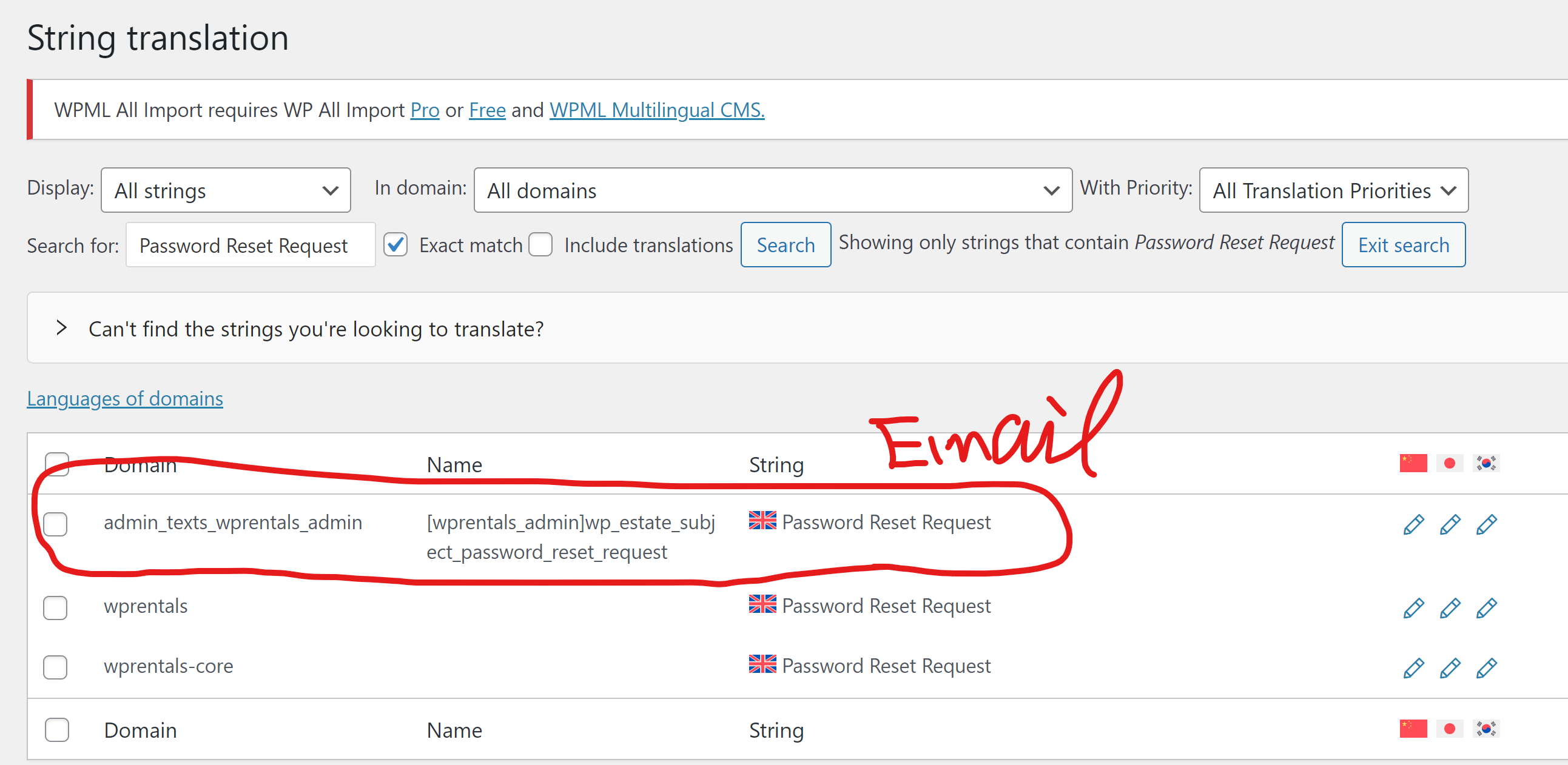The height and width of the screenshot is (765, 1568).
Task: Edit Japanese translation for admin_texts_wprentals_admin row
Action: click(1449, 524)
